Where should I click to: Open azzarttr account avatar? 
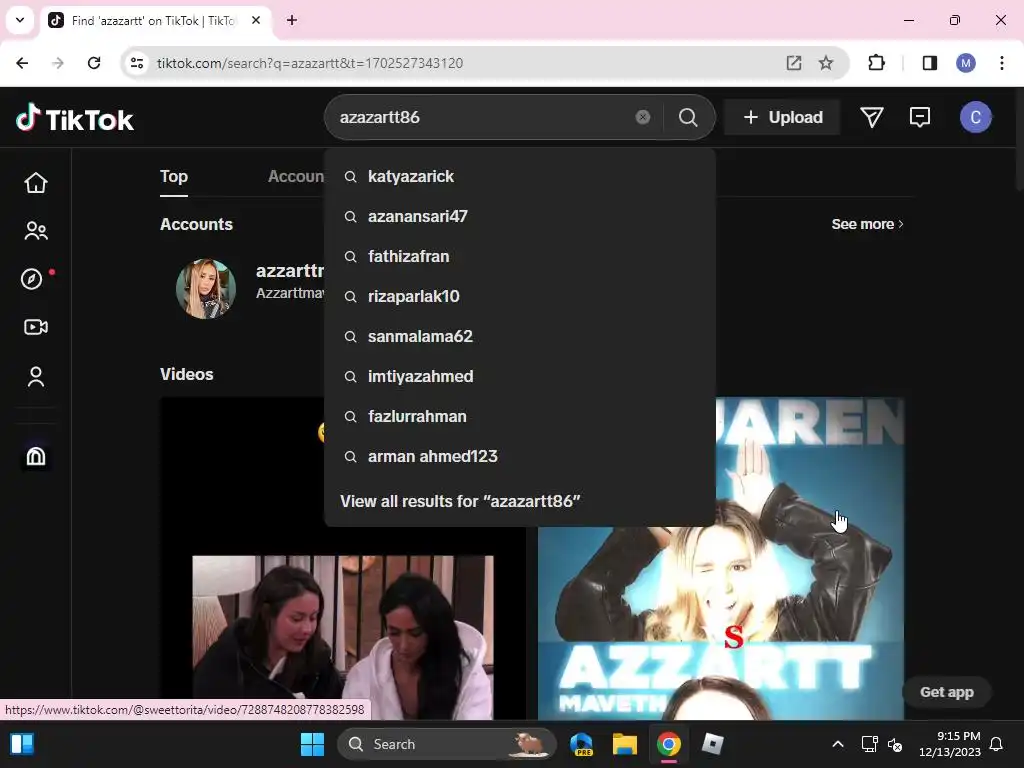[206, 289]
